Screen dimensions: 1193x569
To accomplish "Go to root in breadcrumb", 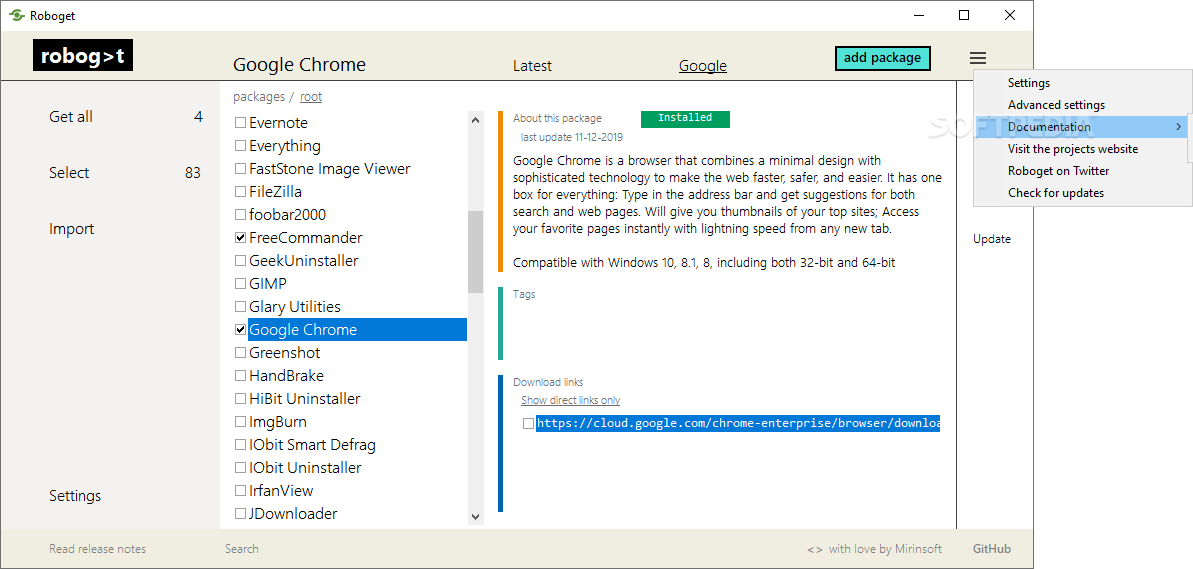I will click(310, 97).
